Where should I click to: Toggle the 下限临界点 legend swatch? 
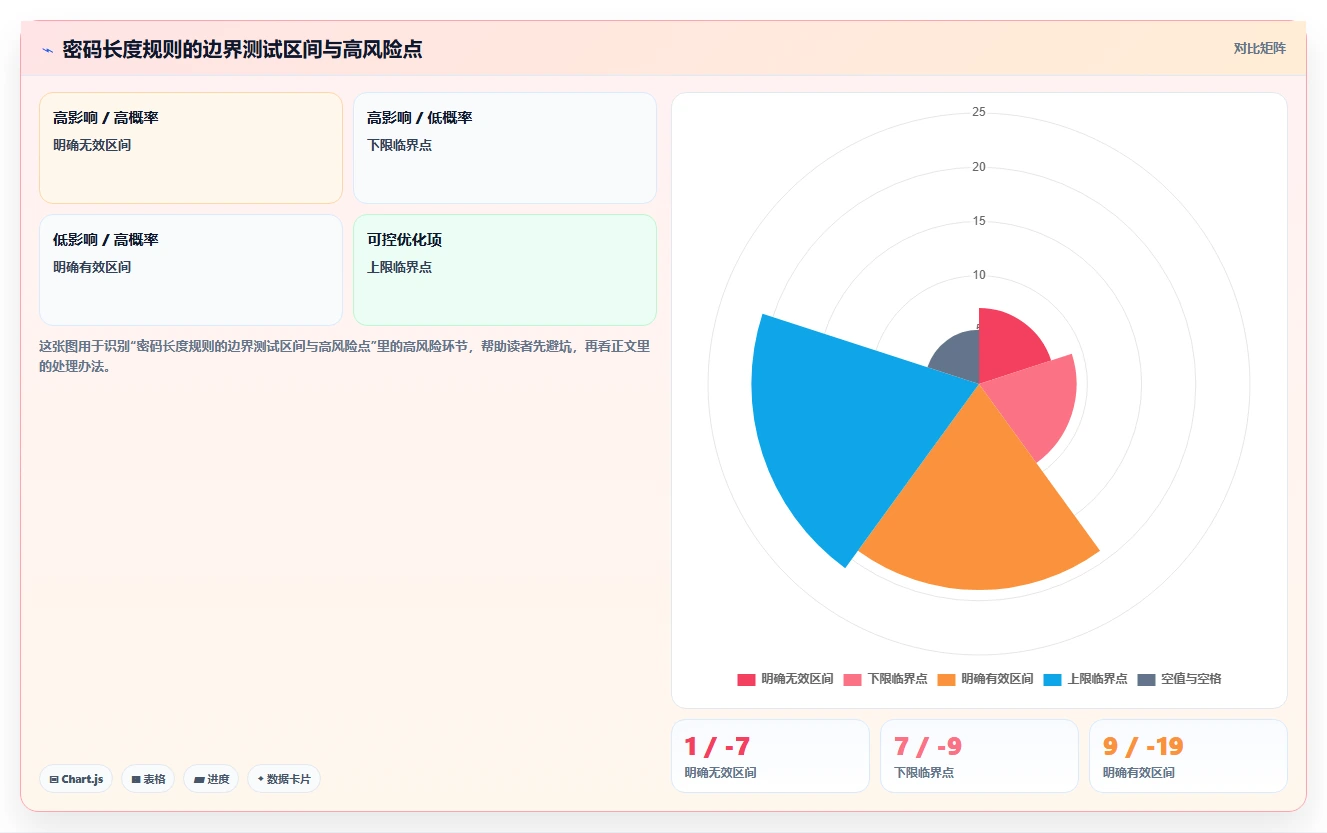tap(852, 679)
